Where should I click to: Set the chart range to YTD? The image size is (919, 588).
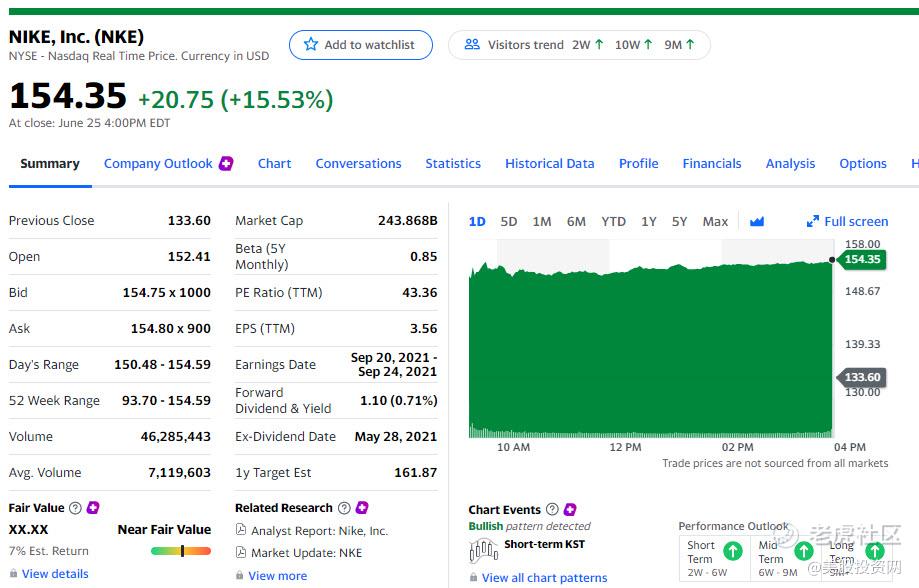pyautogui.click(x=613, y=221)
